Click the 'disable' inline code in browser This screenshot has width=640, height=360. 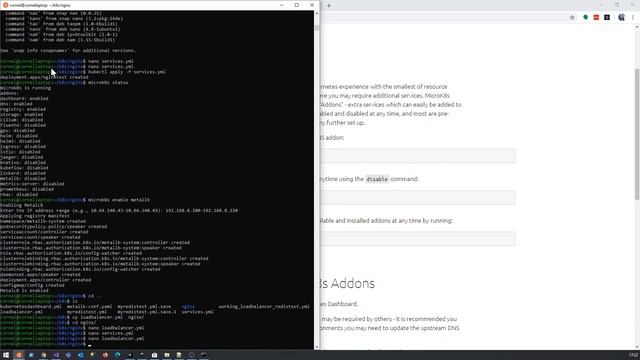377,179
